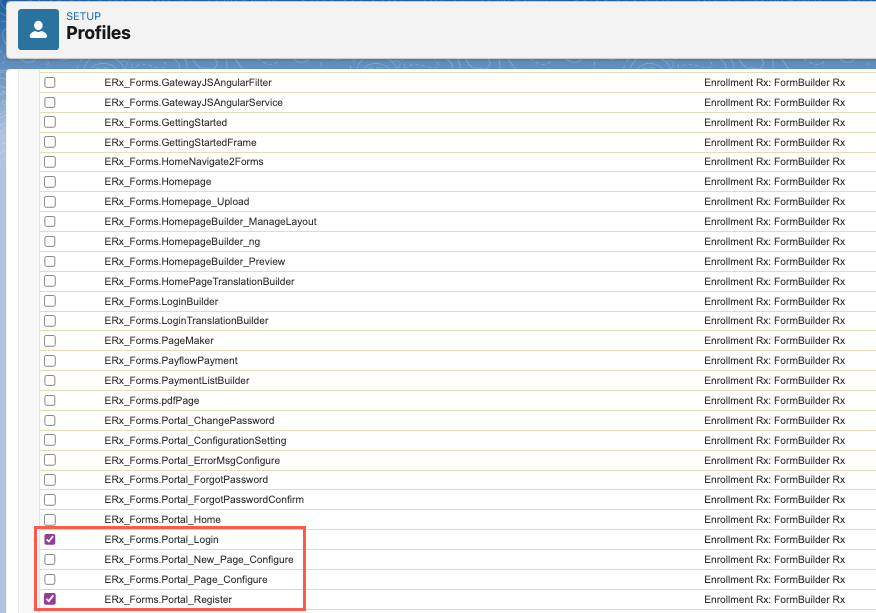Tick the ERx_Forms.GettingStarted checkbox
The image size is (876, 613).
click(x=50, y=122)
